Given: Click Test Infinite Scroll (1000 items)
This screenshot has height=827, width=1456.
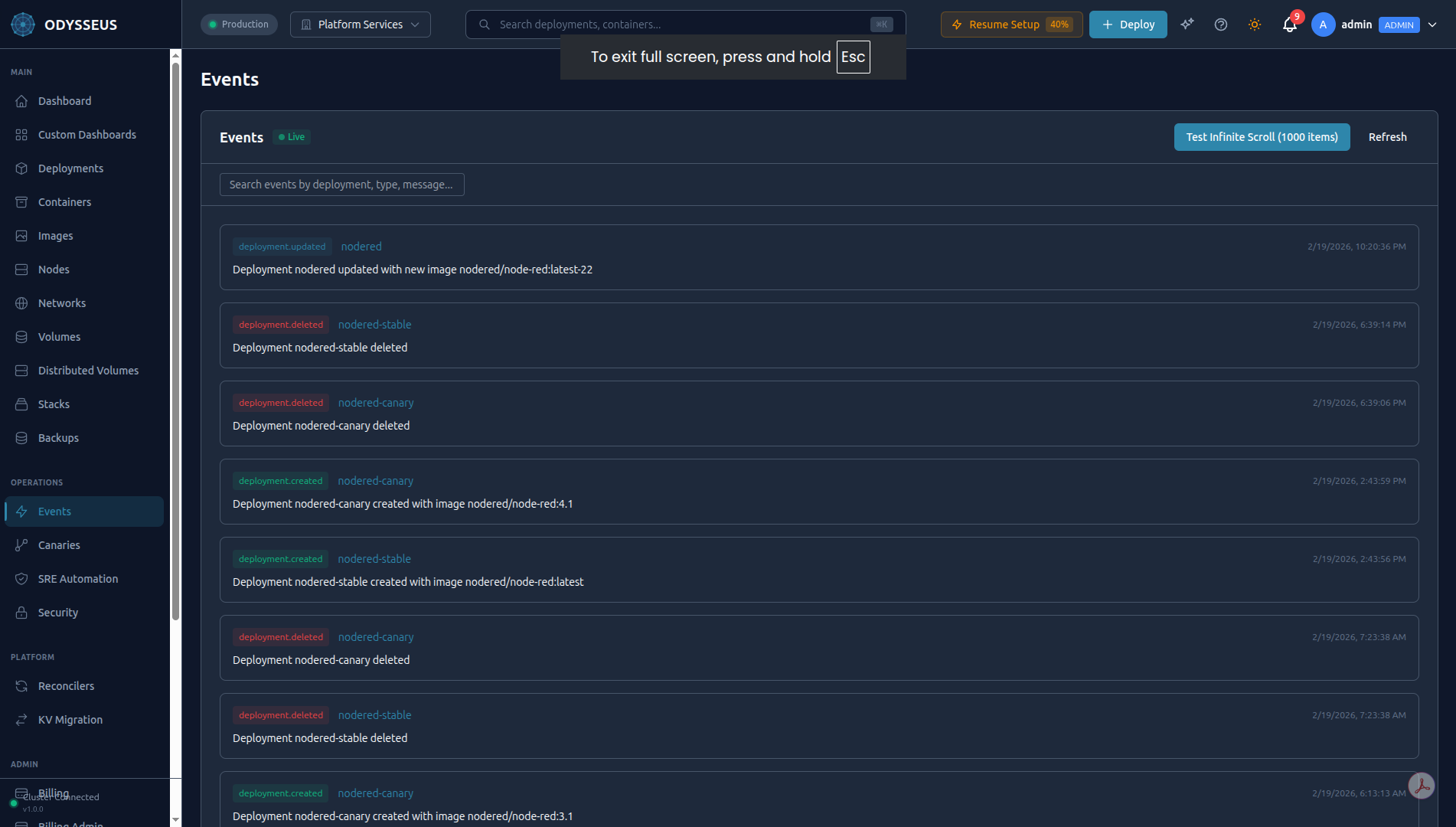Looking at the screenshot, I should point(1262,136).
